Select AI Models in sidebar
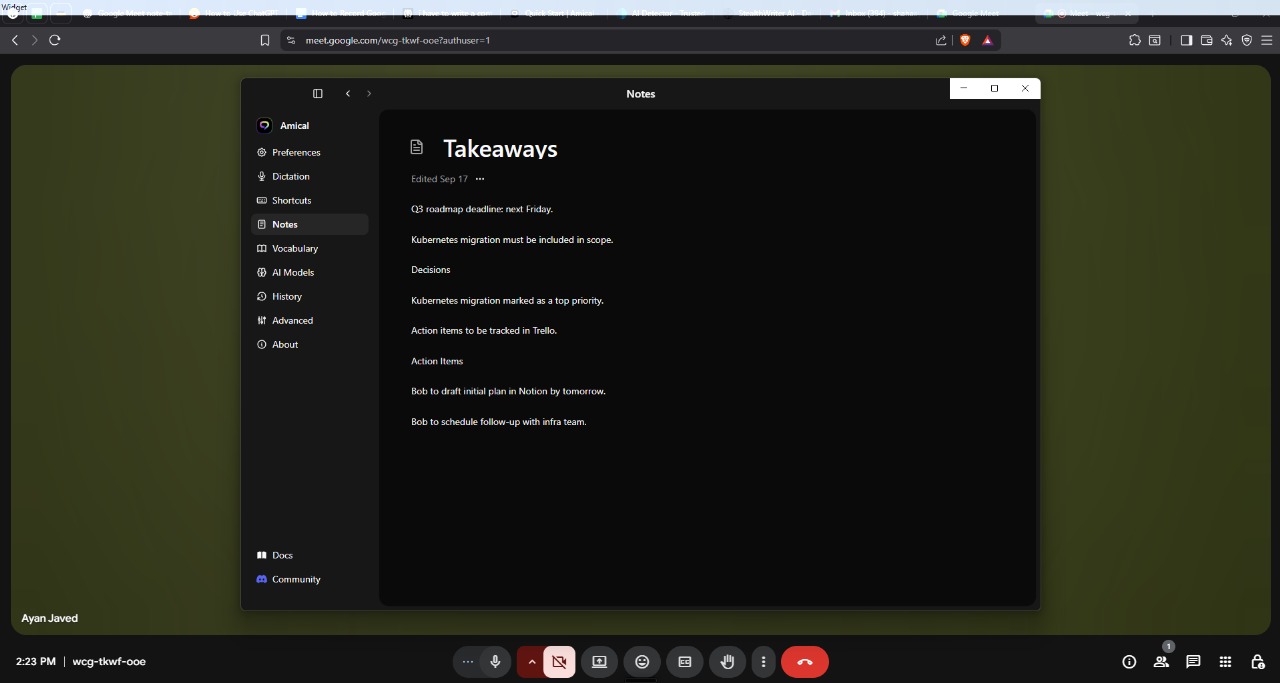 [292, 273]
